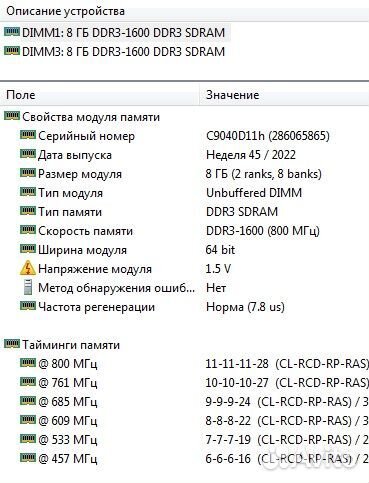Click the server icon at Метод обнаружения ошибок
Viewport: 369px width, 483px height.
point(28,287)
